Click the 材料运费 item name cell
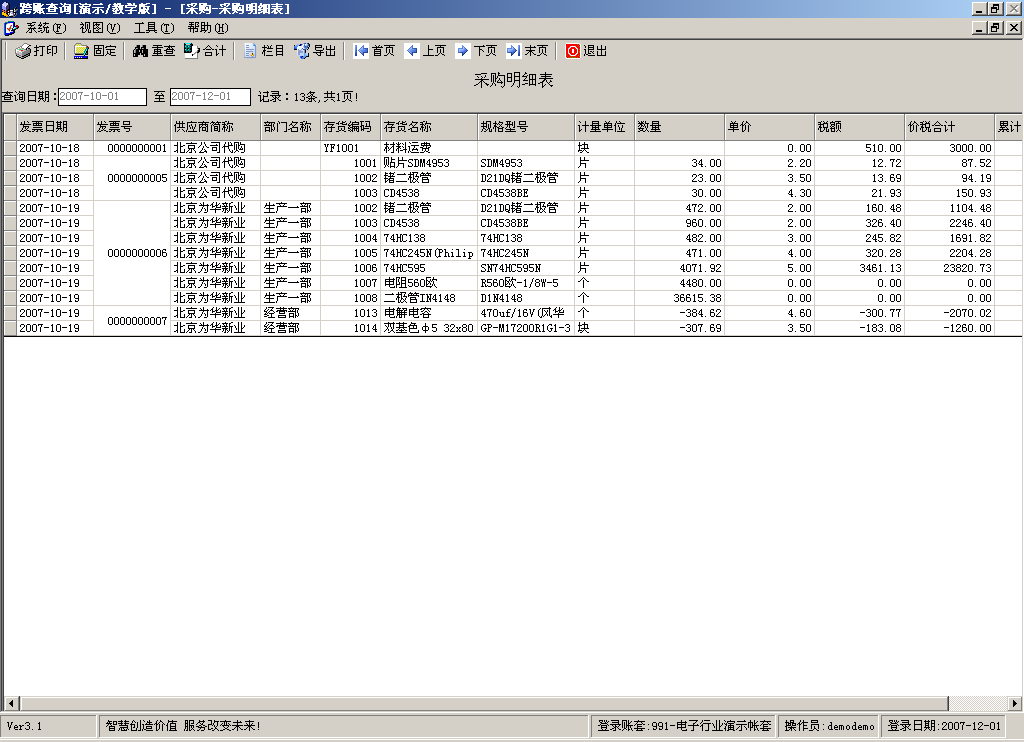The image size is (1024, 742). 429,148
